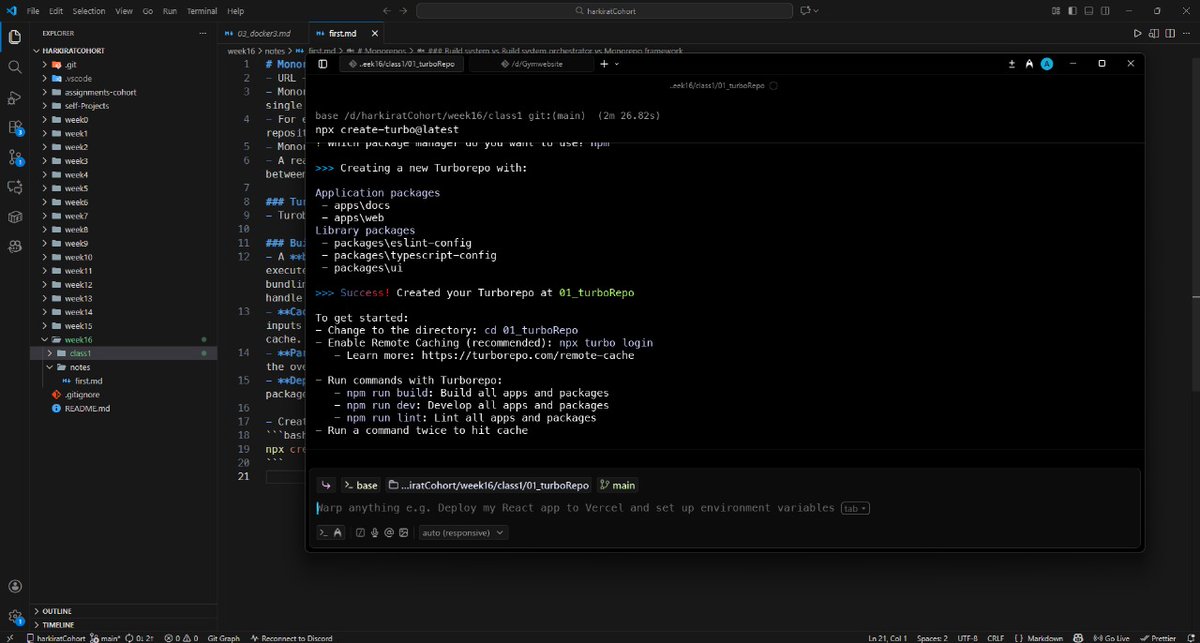Click the attach context @ icon in Warp input
Image resolution: width=1200 pixels, height=643 pixels.
tap(388, 533)
